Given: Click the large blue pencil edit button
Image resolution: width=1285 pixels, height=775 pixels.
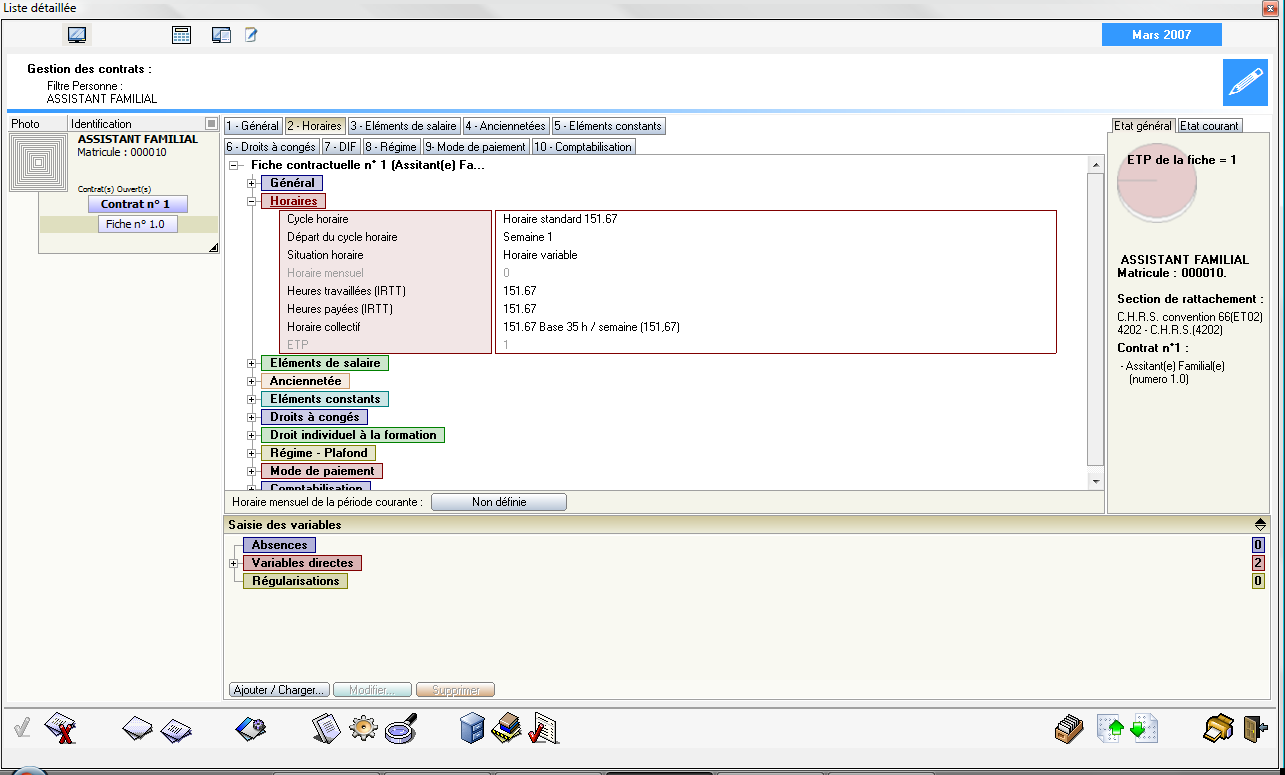Looking at the screenshot, I should pyautogui.click(x=1245, y=82).
